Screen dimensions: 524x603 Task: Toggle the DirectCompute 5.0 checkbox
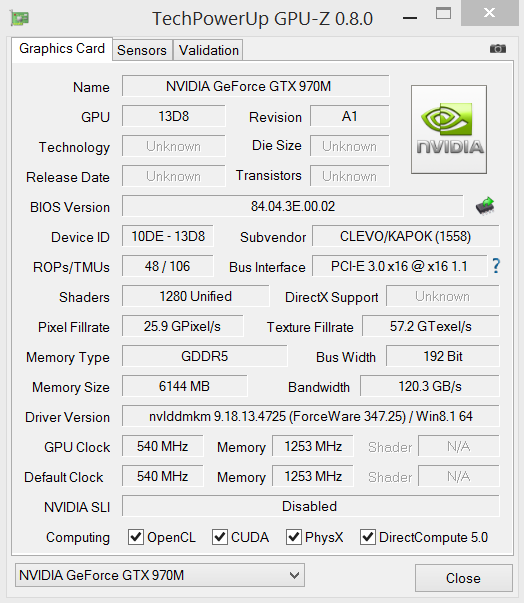tap(368, 537)
